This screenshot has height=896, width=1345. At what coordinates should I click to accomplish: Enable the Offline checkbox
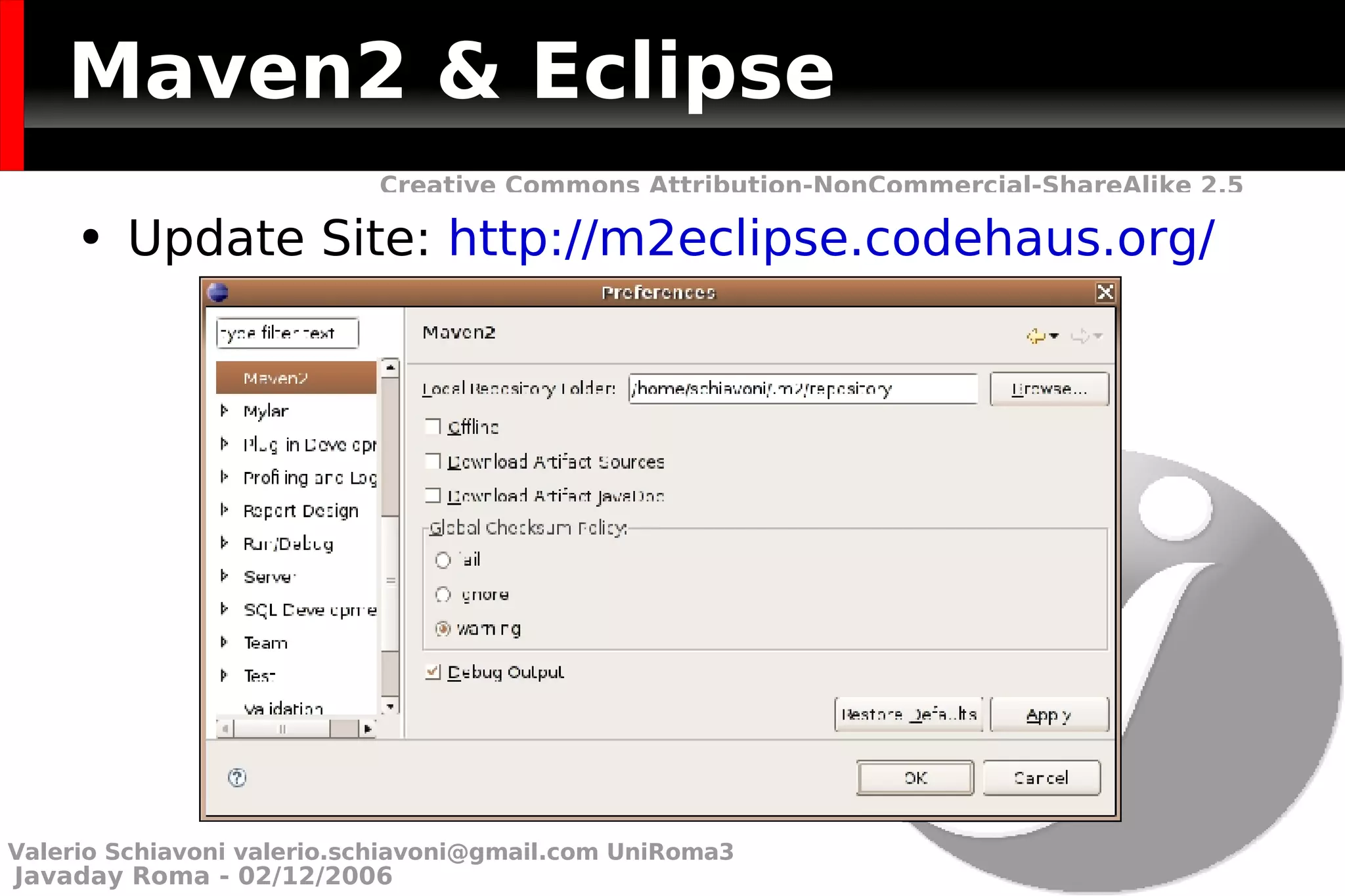(433, 427)
